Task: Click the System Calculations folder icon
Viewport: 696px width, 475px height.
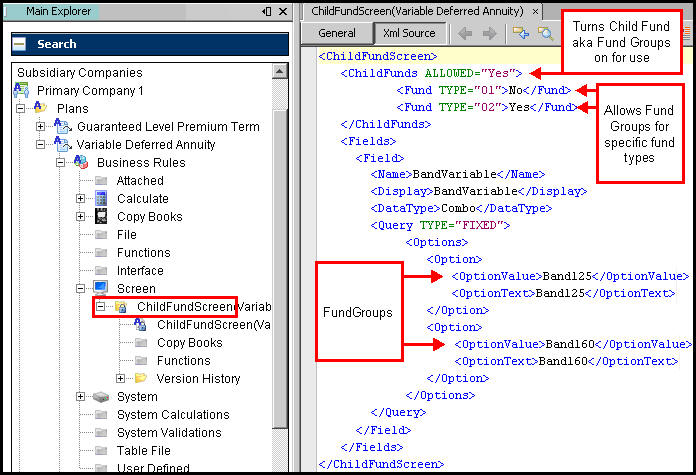Action: point(101,415)
